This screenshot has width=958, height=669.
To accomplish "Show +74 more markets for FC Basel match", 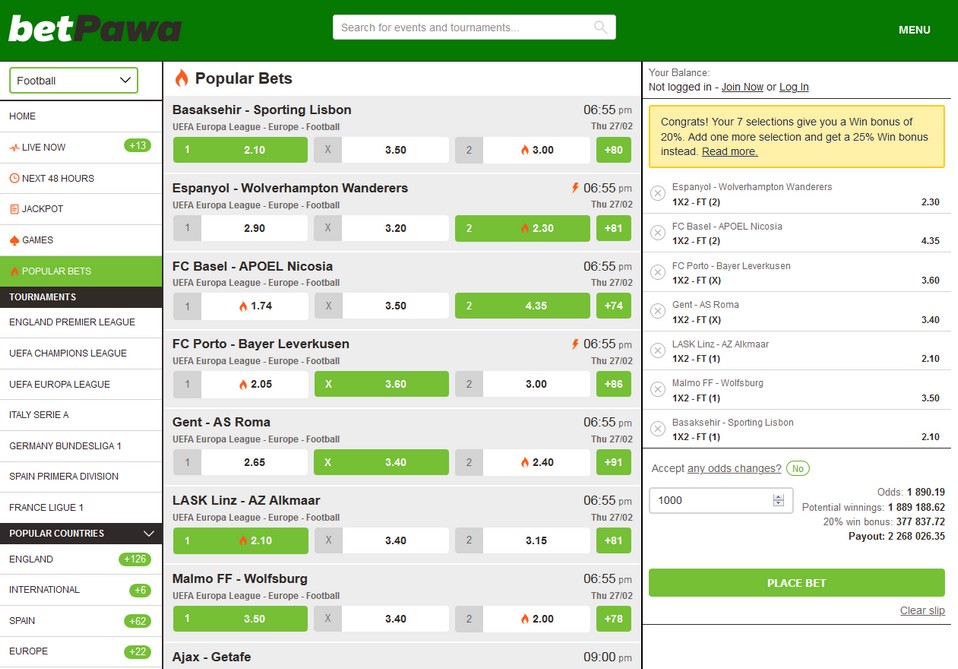I will click(613, 305).
